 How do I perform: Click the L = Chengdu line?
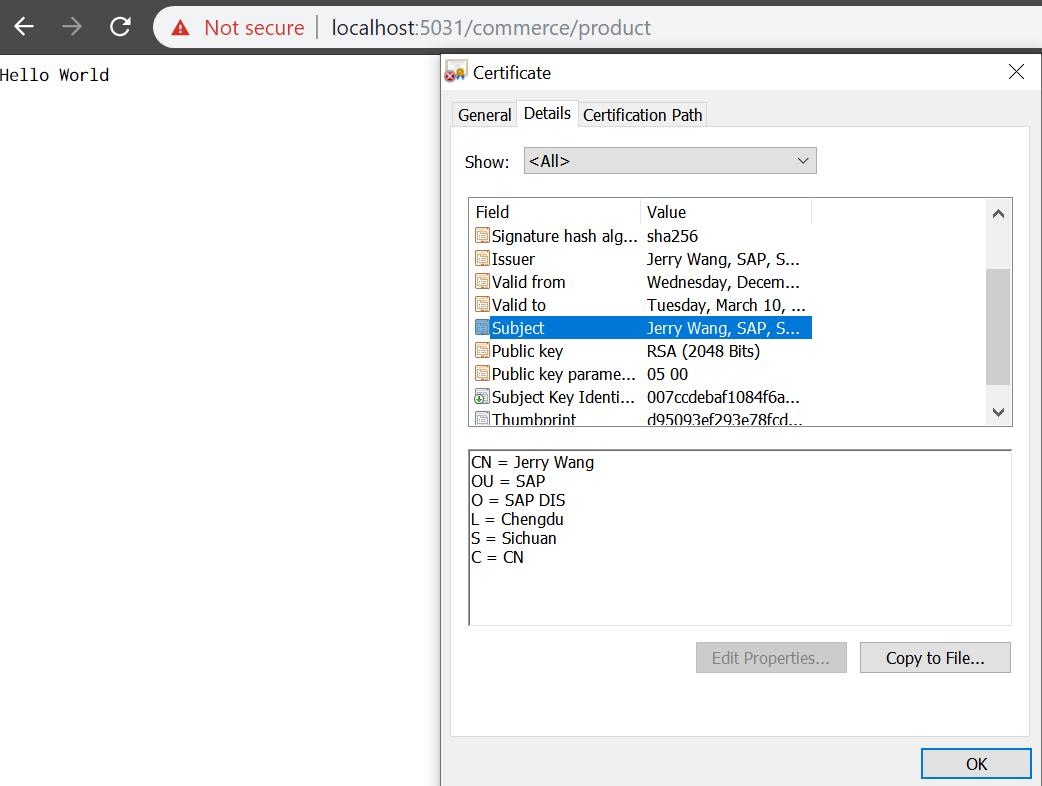pyautogui.click(x=517, y=519)
